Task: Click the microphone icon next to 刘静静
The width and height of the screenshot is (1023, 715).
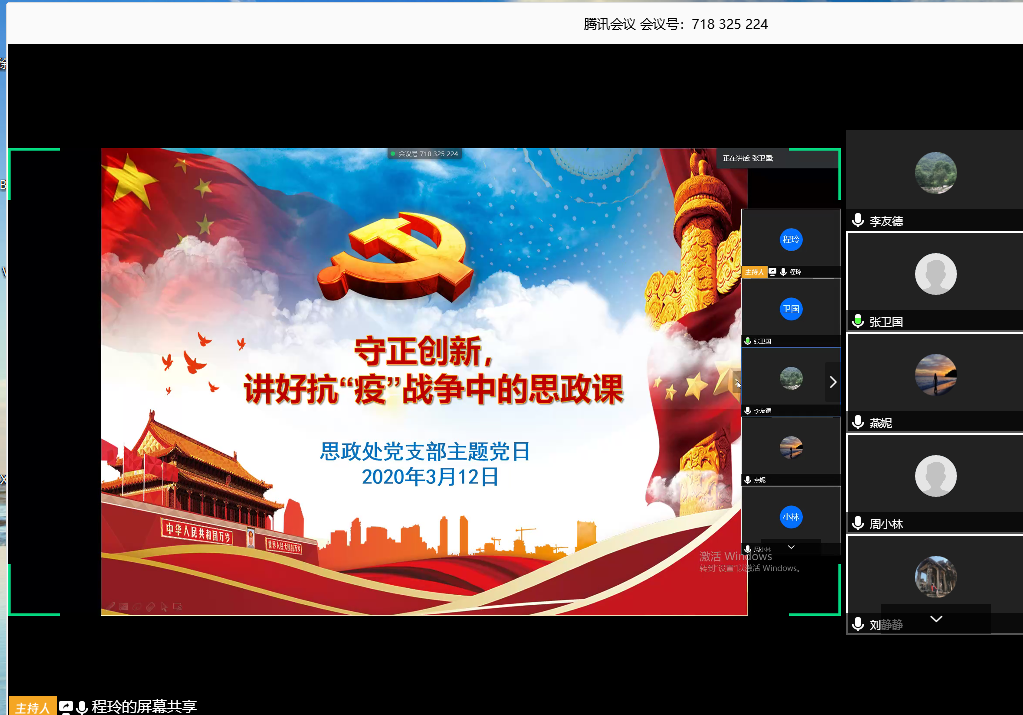Action: pyautogui.click(x=857, y=625)
